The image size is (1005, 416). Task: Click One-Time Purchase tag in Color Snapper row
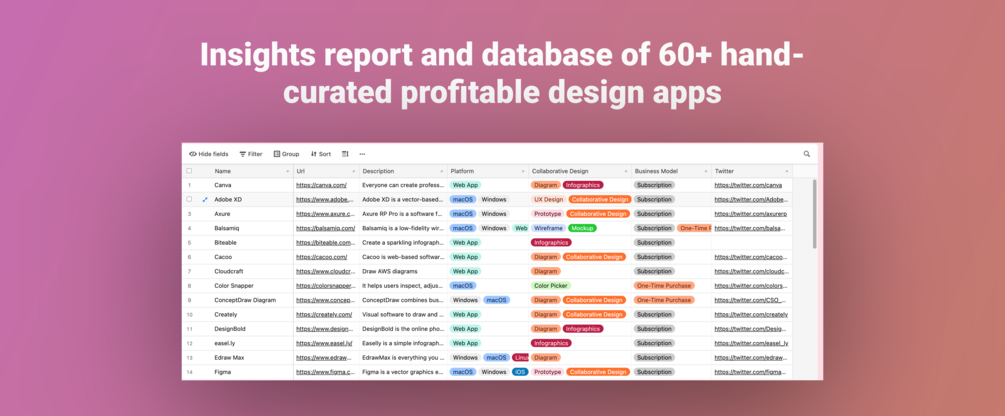[664, 286]
